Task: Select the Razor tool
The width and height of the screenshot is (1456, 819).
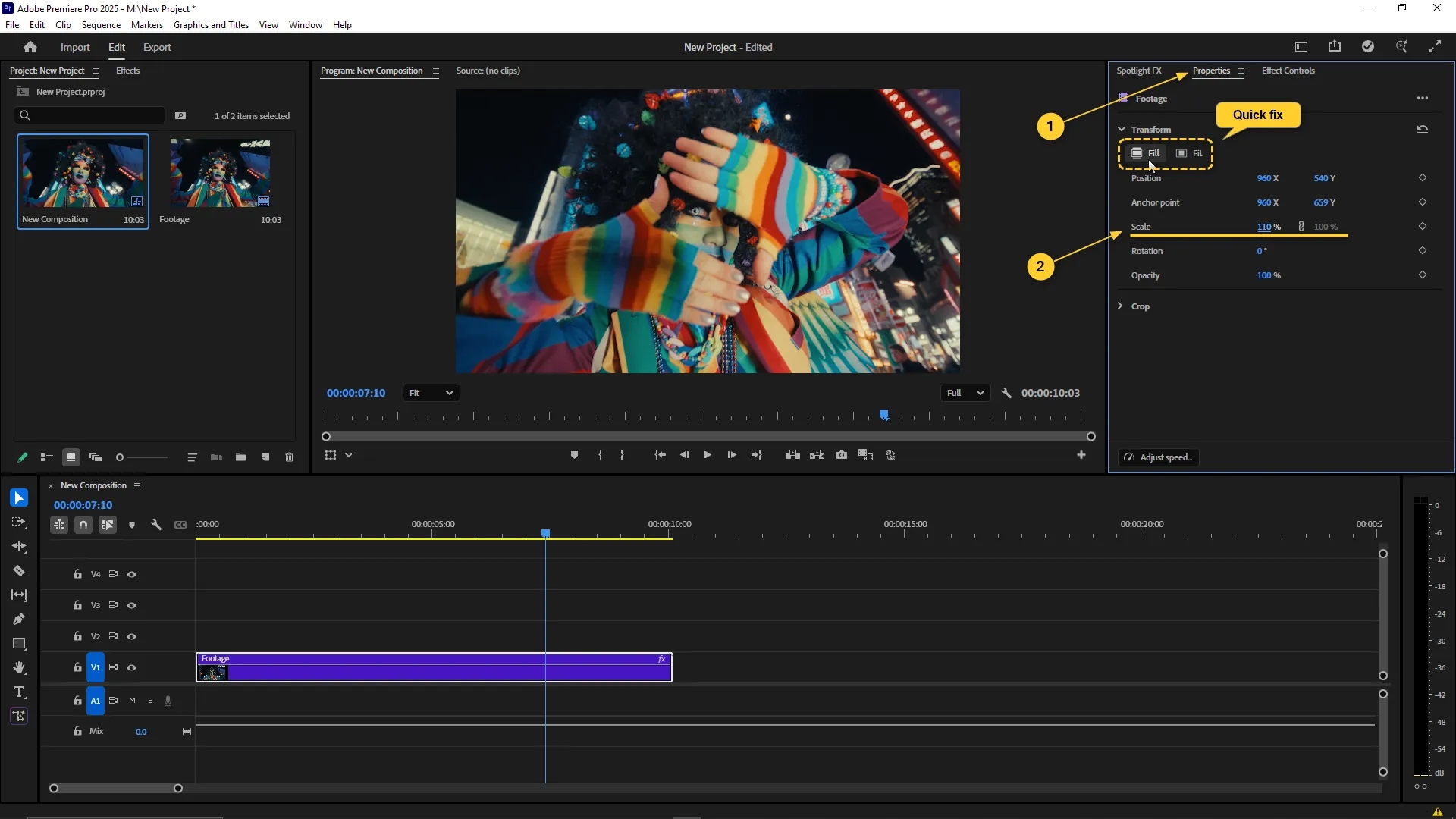Action: pos(19,571)
